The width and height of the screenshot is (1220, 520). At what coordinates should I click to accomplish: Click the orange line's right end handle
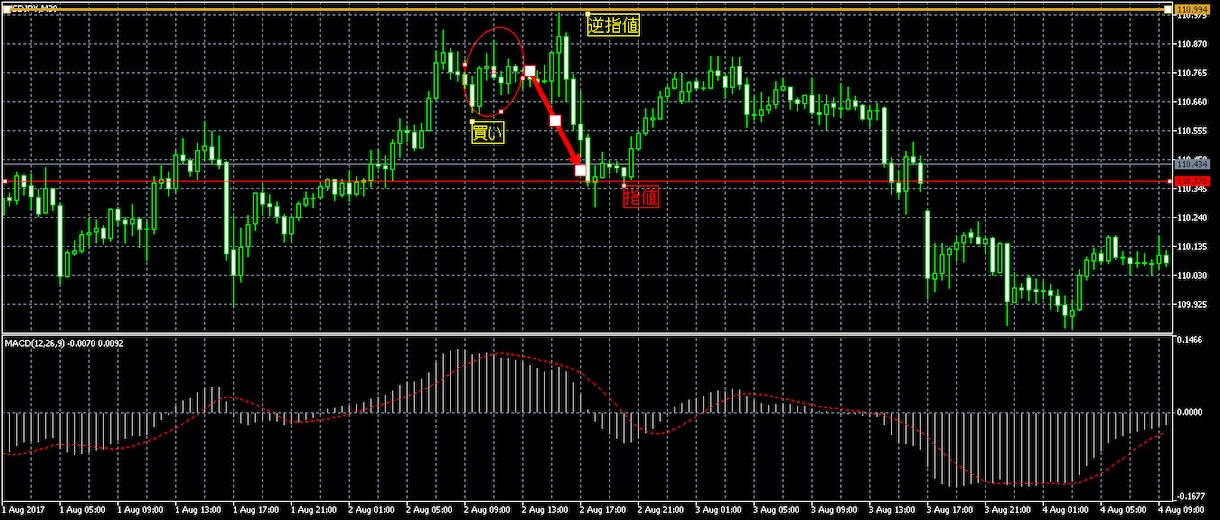(1167, 9)
